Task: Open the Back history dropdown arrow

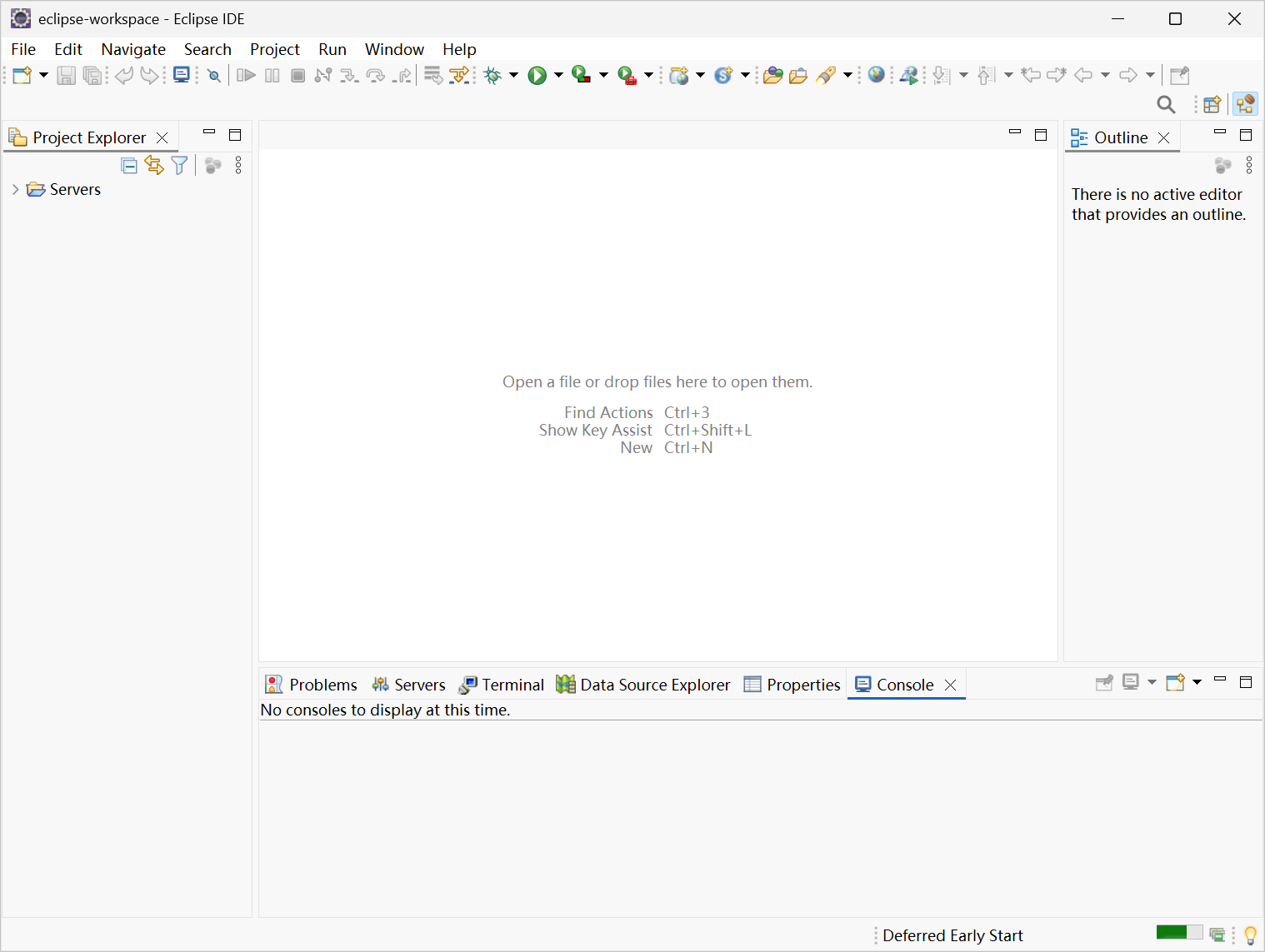Action: (x=1105, y=76)
